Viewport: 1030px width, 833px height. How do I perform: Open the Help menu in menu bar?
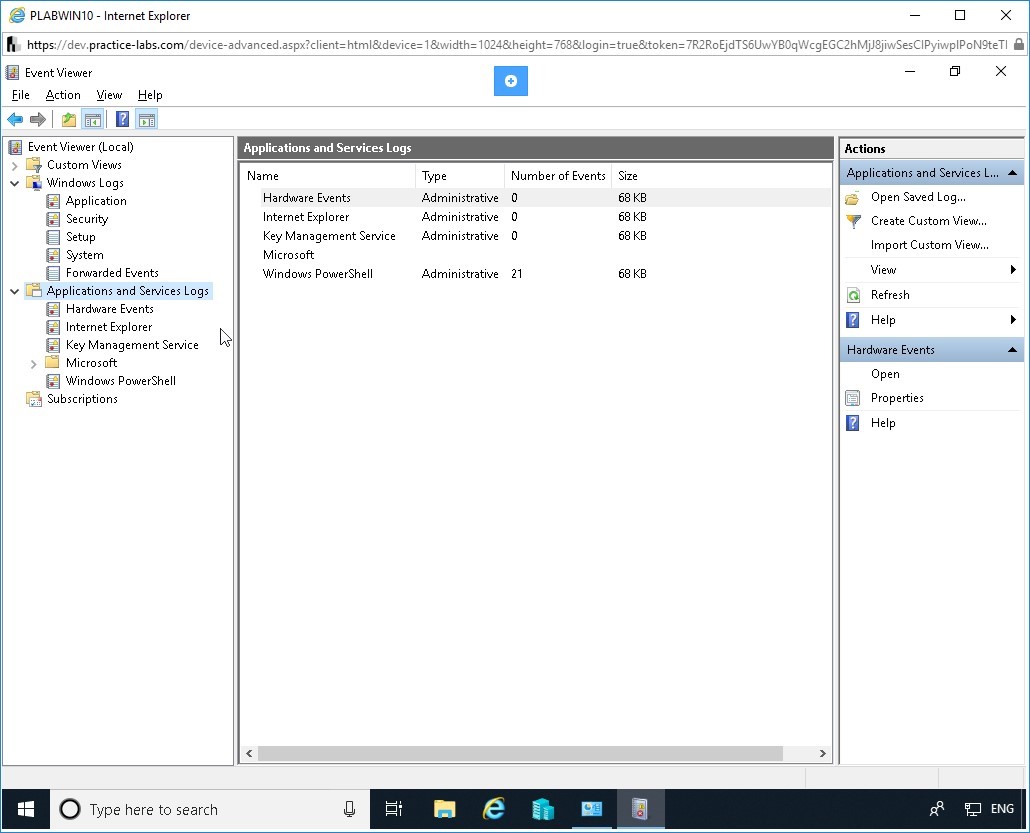(150, 95)
